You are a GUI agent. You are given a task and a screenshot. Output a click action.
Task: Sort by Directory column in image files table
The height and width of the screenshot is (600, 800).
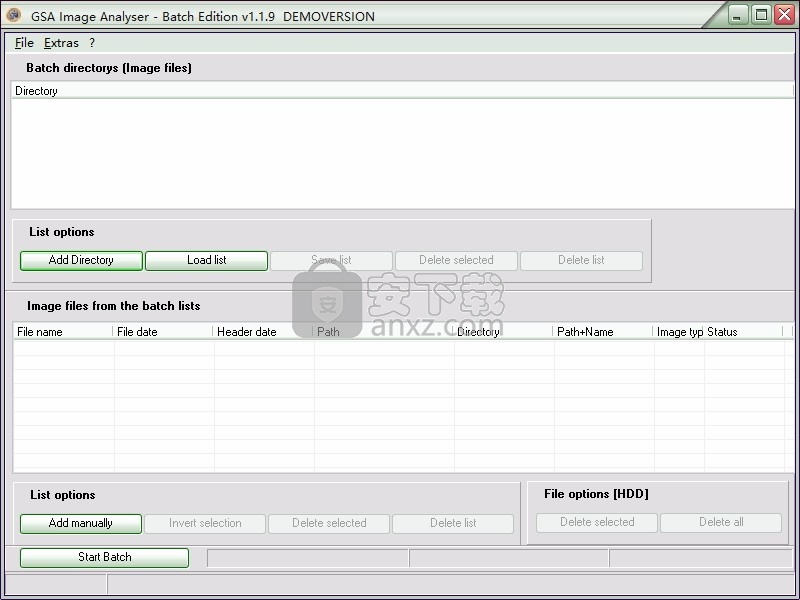coord(503,332)
